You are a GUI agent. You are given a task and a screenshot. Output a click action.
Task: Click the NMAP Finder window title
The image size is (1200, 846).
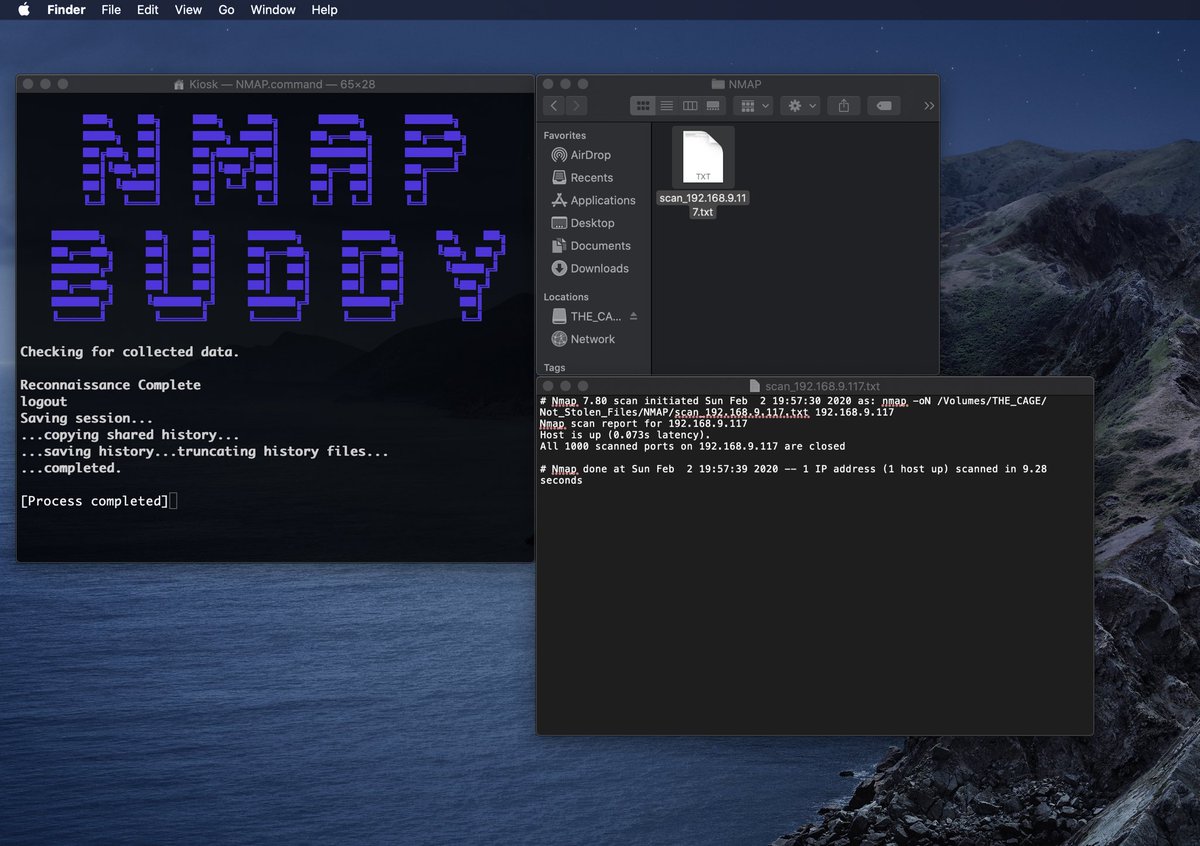[744, 84]
